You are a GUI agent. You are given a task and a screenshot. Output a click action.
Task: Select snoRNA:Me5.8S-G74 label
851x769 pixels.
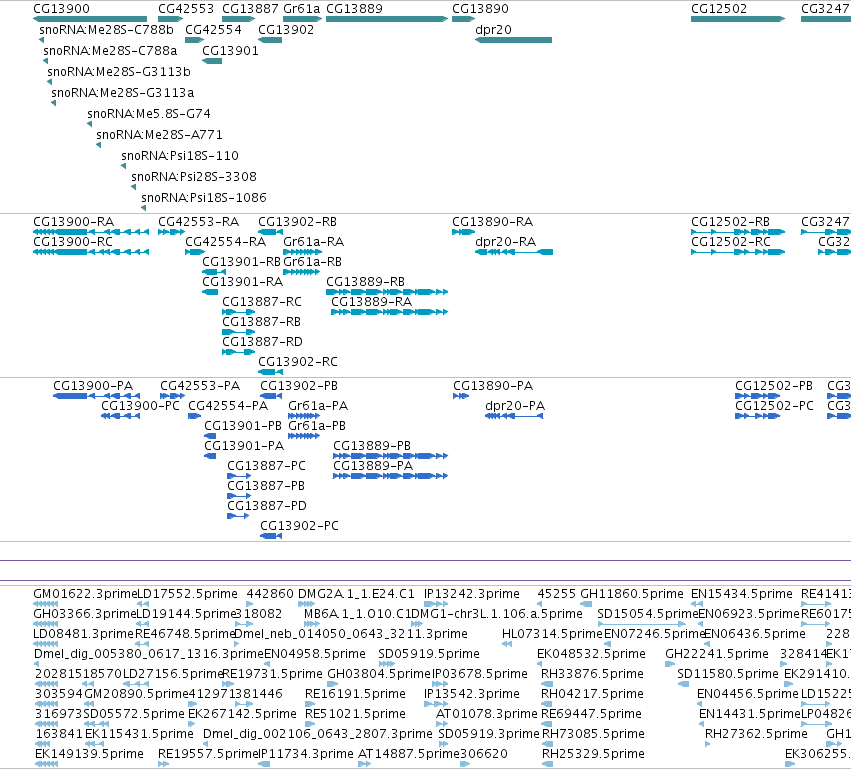coord(149,113)
